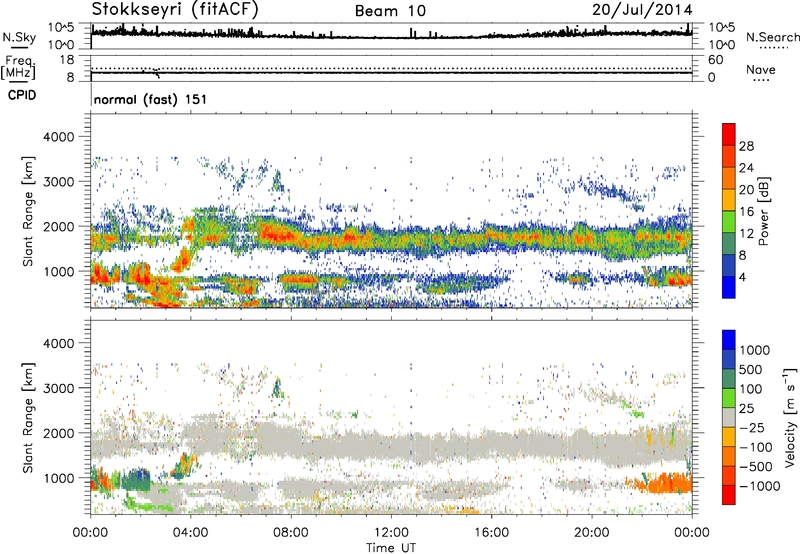Image resolution: width=800 pixels, height=554 pixels.
Task: Pick the yellow-orange 16–20 dB power swatch
Action: (x=729, y=200)
